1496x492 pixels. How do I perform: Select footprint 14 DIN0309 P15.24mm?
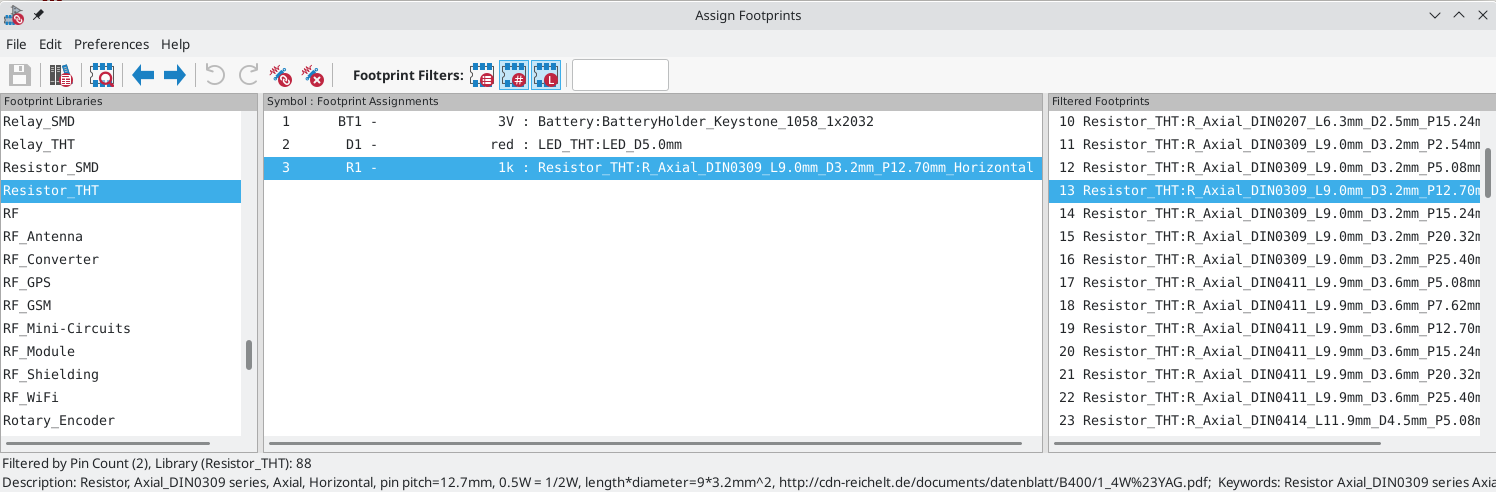[x=1265, y=213]
